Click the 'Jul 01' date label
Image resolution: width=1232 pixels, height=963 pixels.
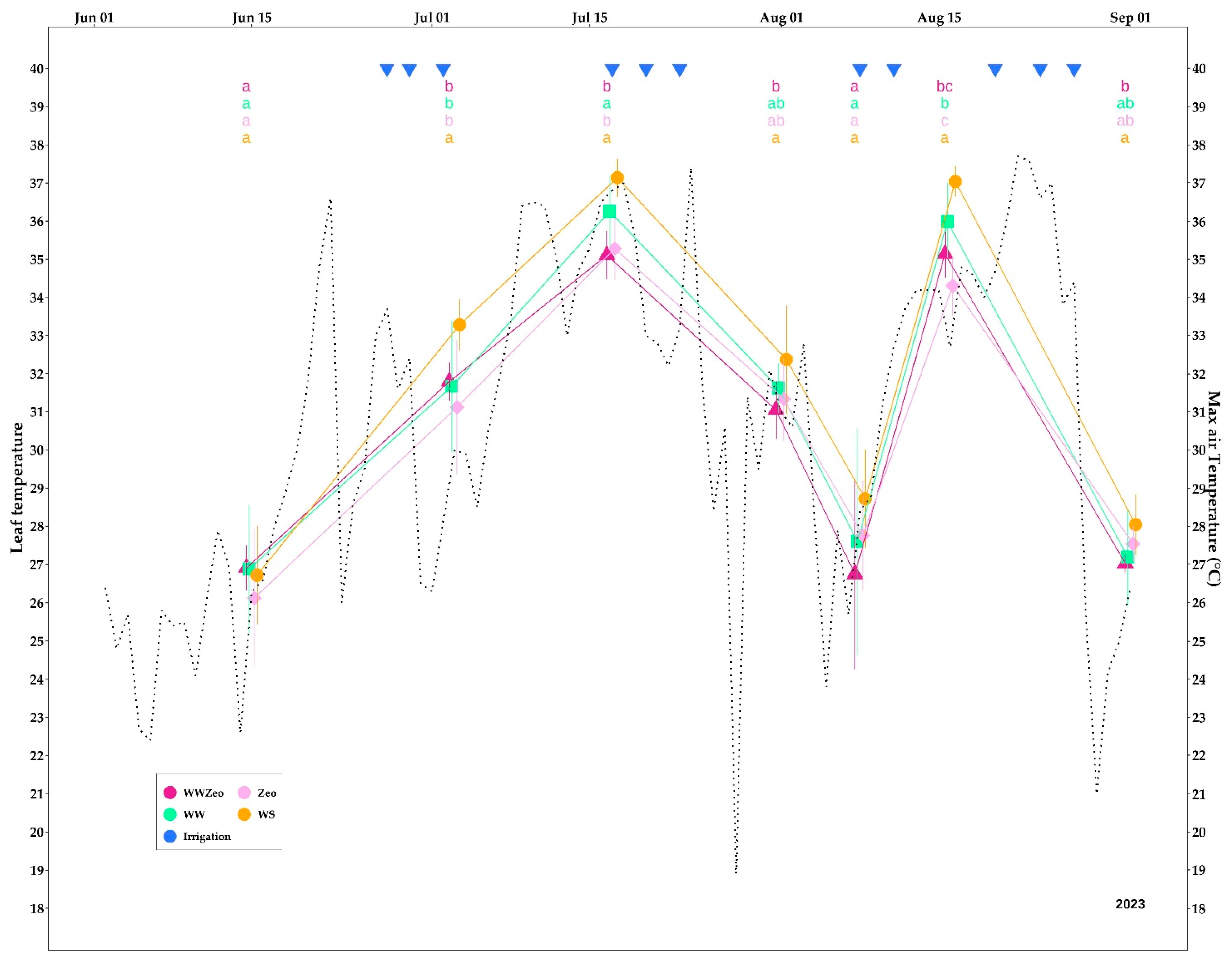pos(432,17)
